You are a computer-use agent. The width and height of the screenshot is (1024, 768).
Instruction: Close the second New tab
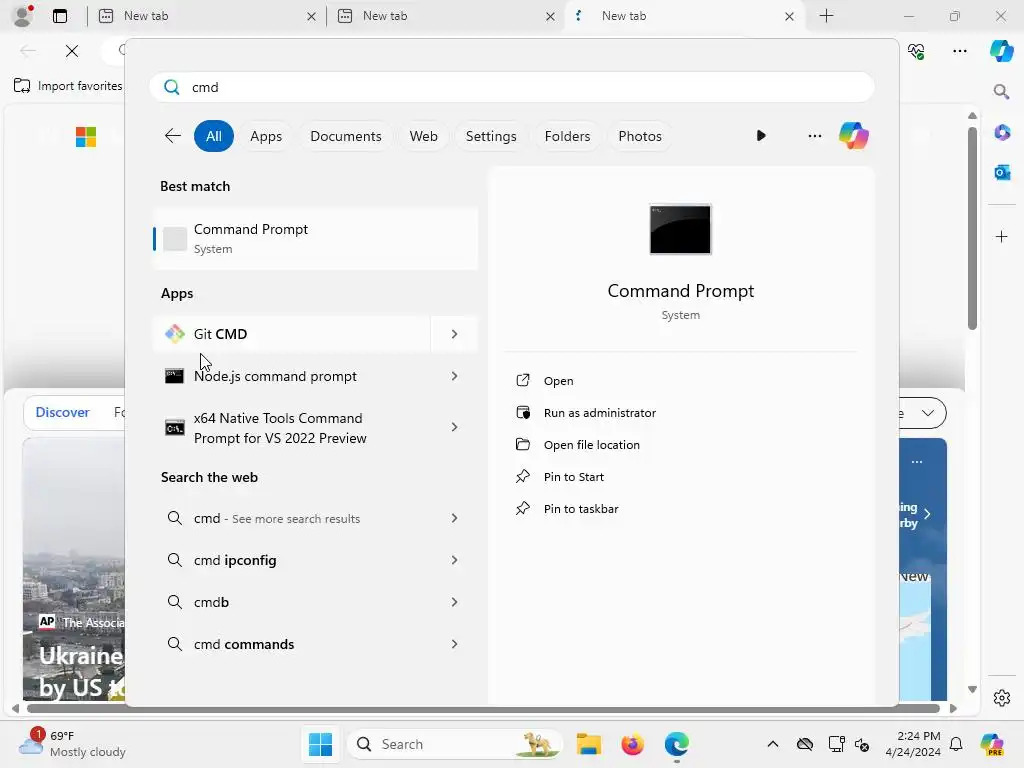[550, 16]
